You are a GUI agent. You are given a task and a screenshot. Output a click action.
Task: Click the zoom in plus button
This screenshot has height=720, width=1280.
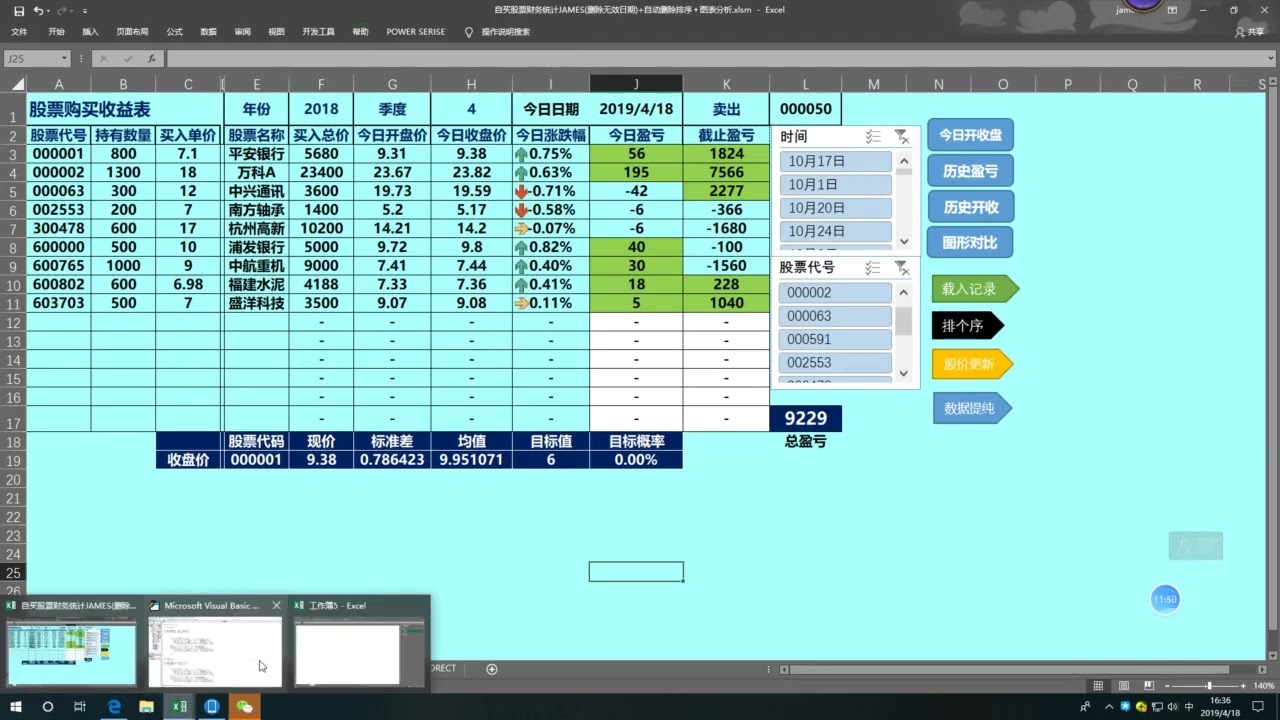(x=1243, y=686)
